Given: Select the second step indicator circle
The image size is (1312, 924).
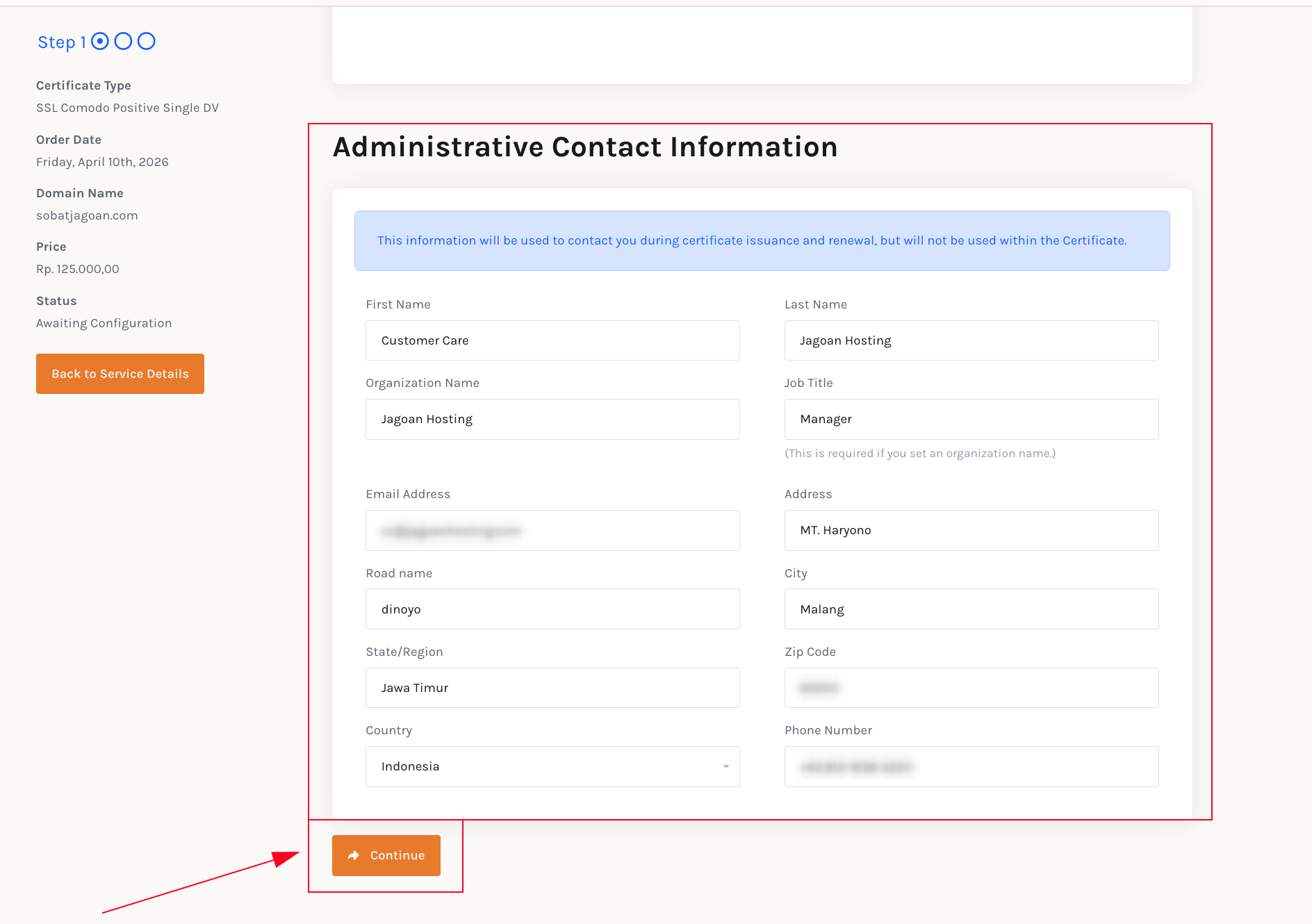Looking at the screenshot, I should click(x=123, y=42).
